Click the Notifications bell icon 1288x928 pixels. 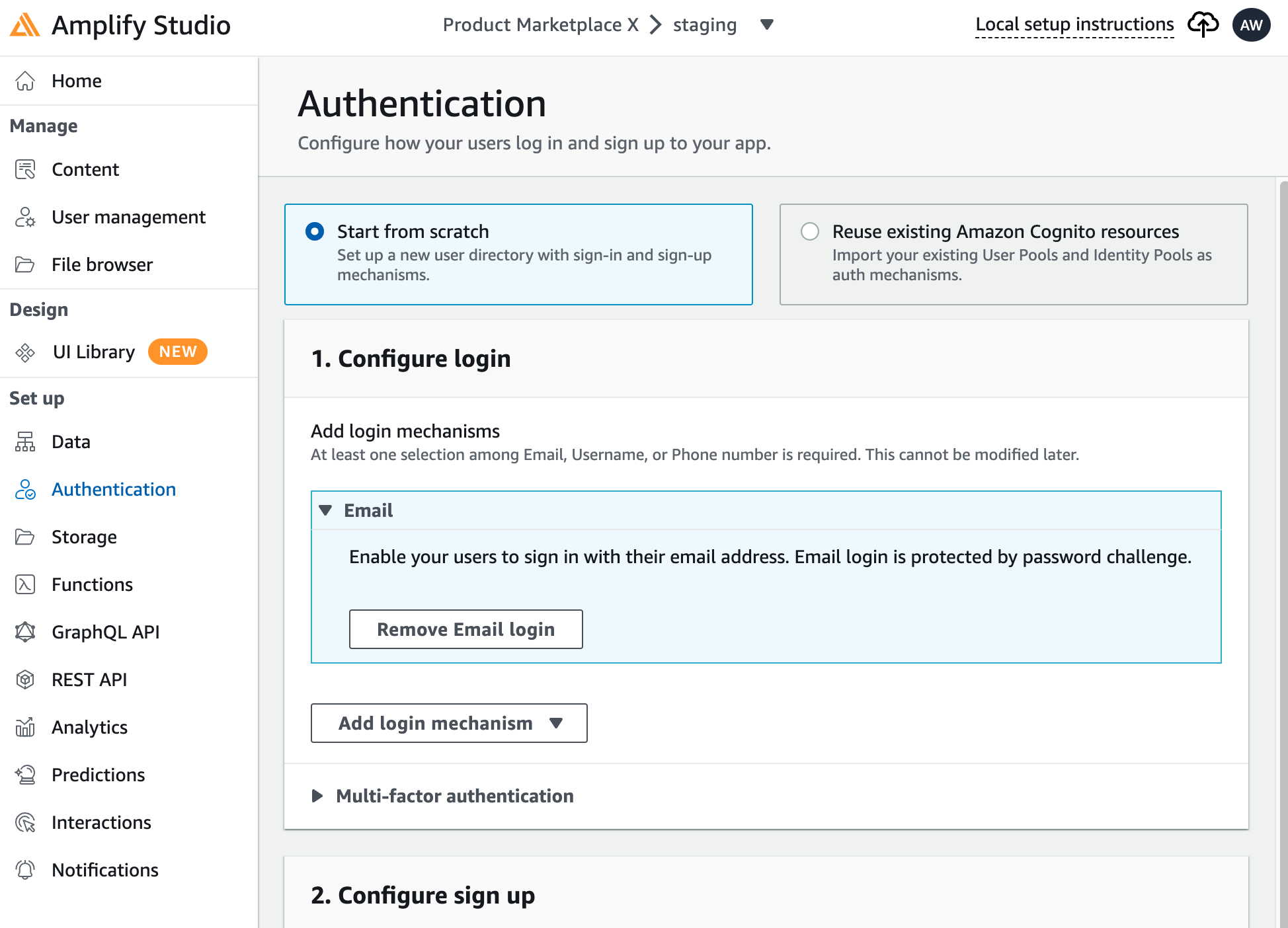coord(25,870)
